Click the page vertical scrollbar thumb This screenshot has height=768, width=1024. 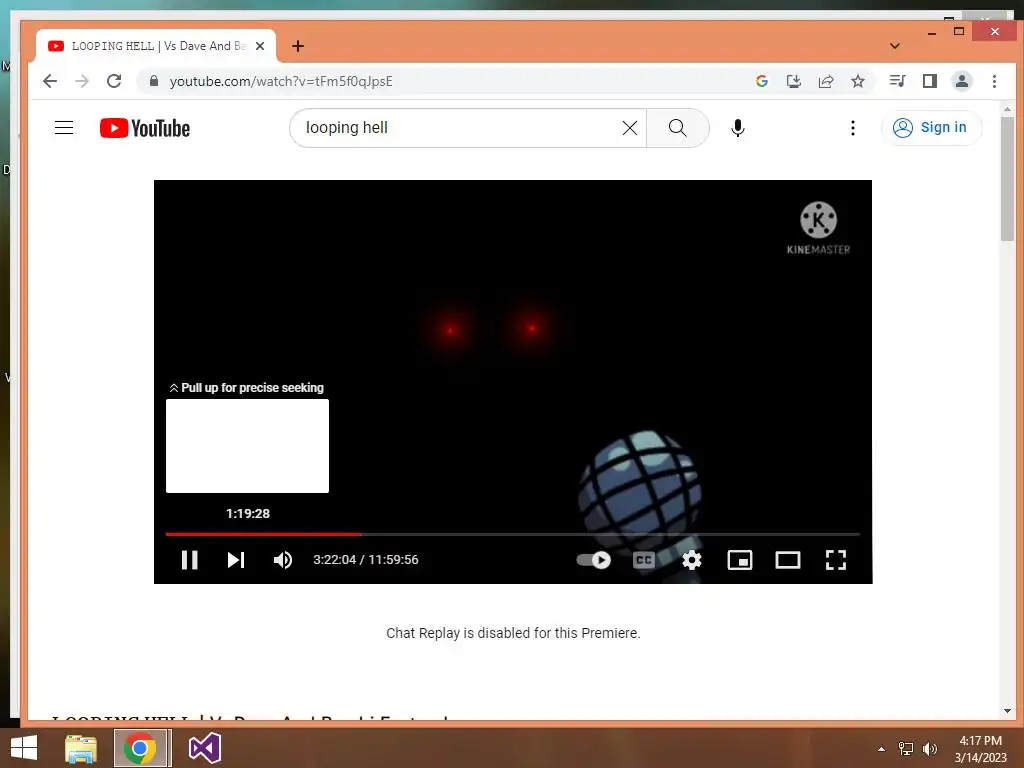(1007, 178)
